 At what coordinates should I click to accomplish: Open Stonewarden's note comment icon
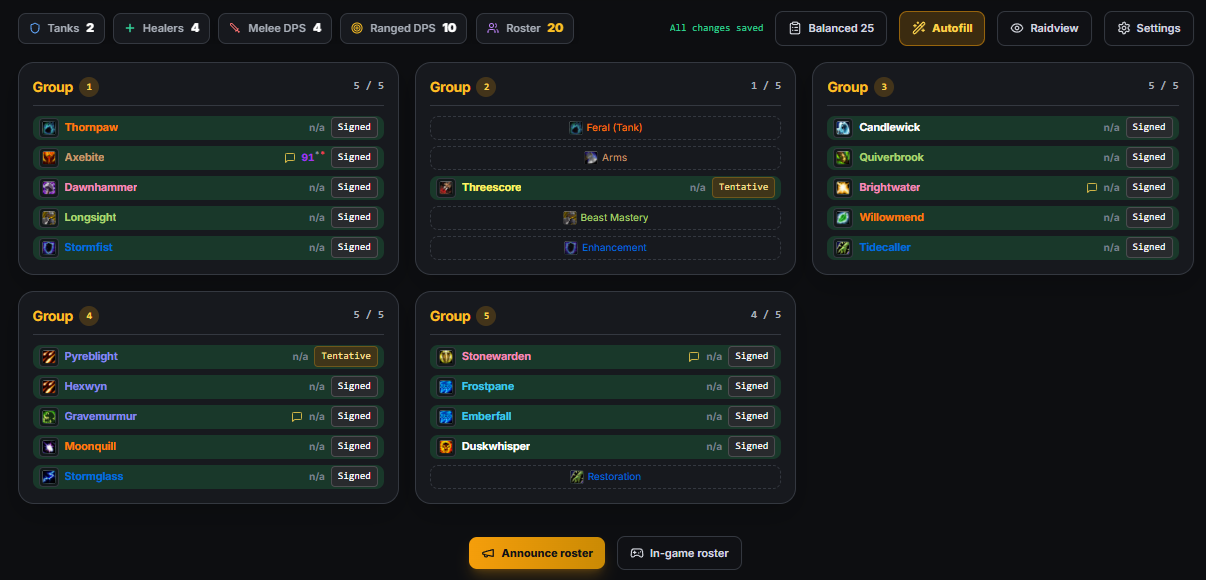[694, 357]
